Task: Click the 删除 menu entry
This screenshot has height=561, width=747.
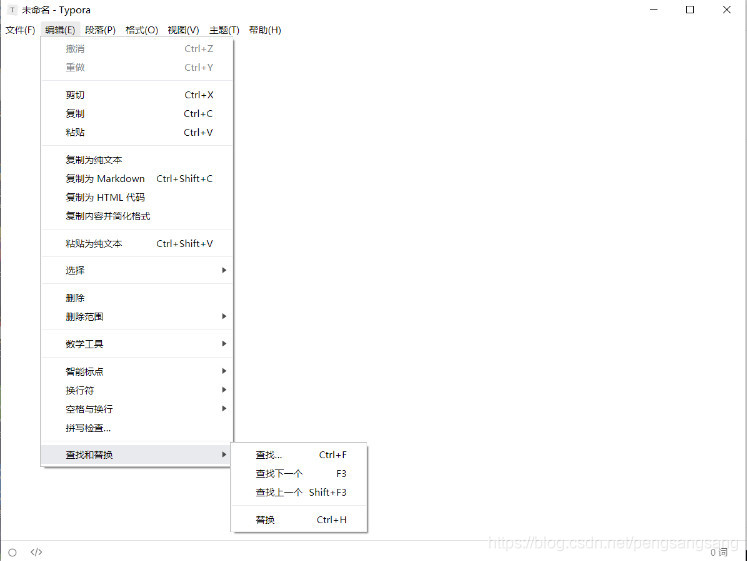Action: tap(137, 298)
